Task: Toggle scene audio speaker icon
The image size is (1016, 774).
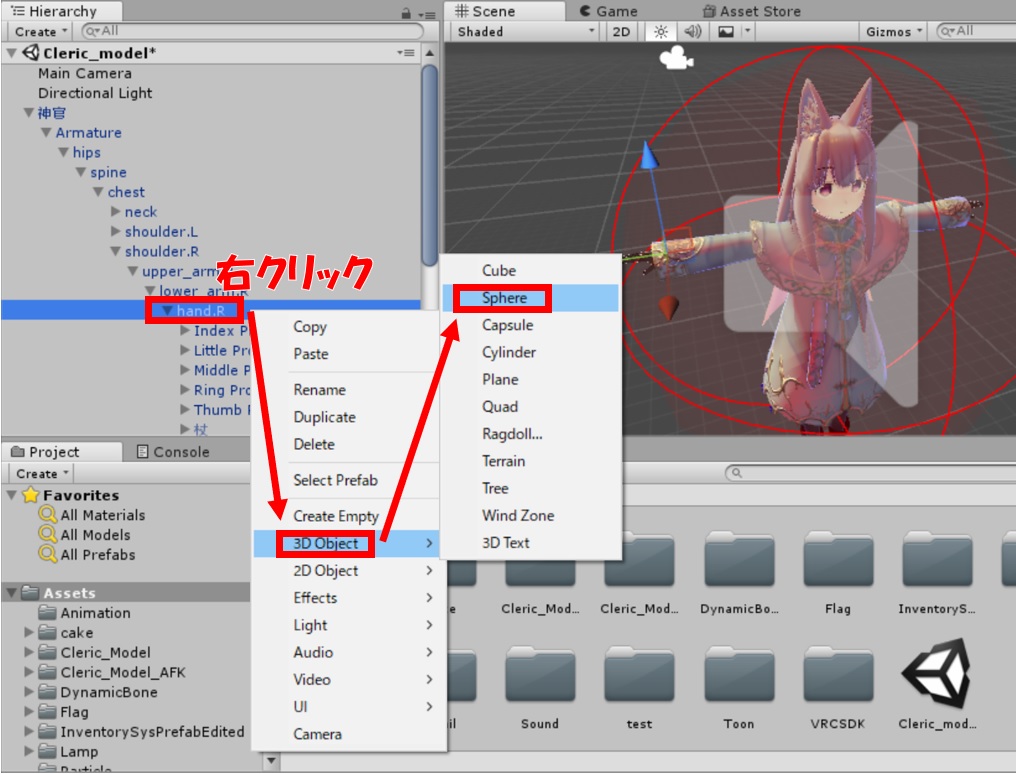Action: (693, 32)
